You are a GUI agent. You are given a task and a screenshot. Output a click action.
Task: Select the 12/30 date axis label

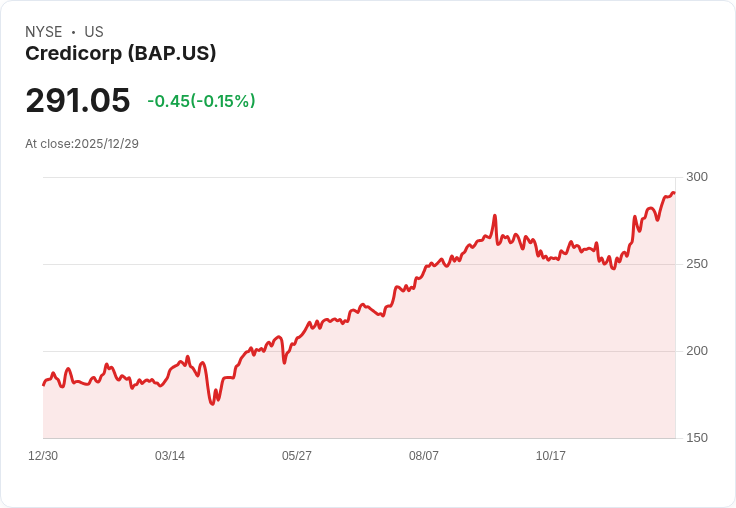pyautogui.click(x=43, y=456)
